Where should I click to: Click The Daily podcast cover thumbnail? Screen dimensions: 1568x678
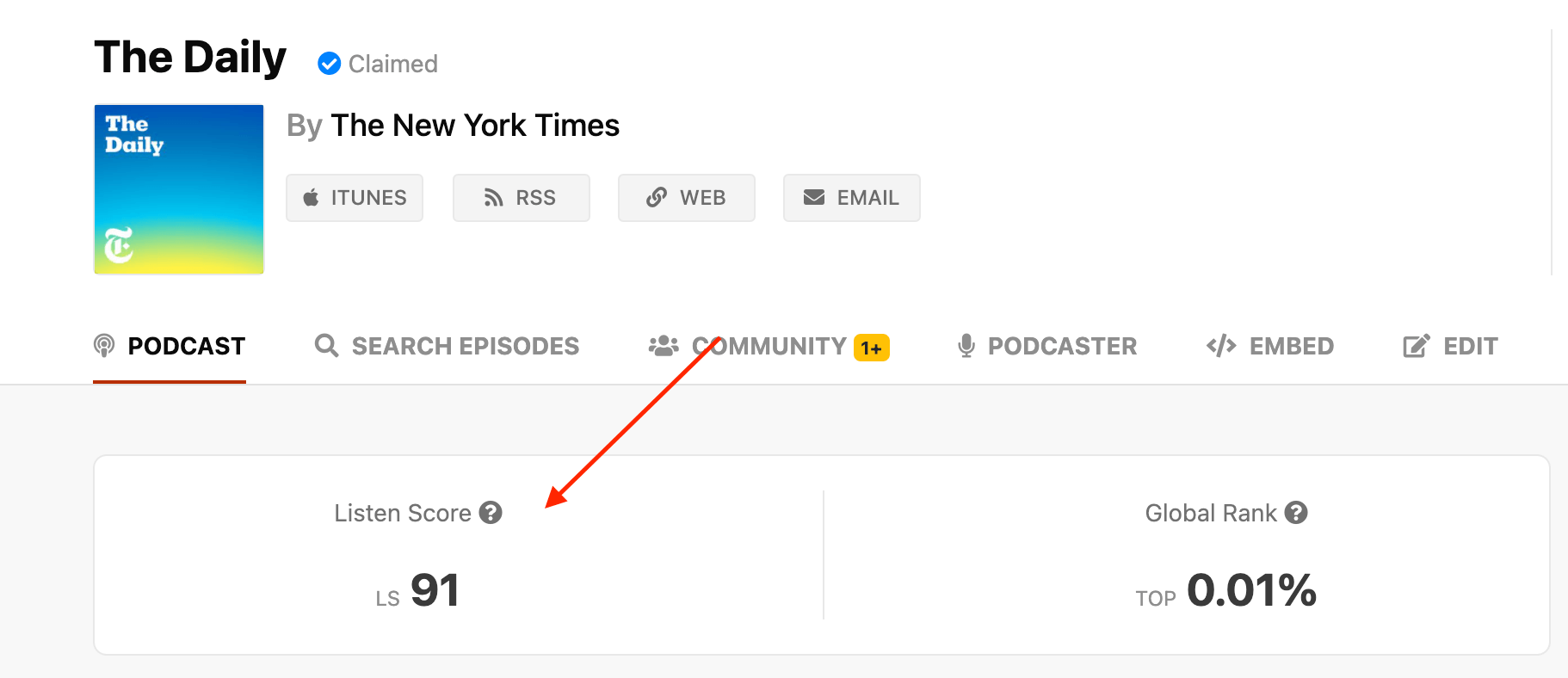tap(179, 189)
